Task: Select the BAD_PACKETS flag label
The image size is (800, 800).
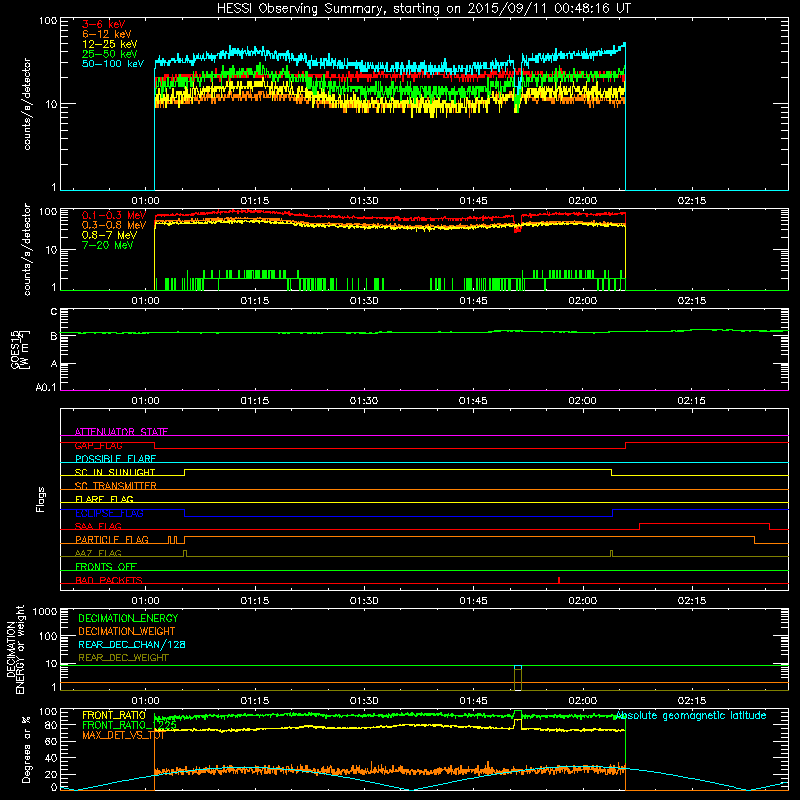Action: click(109, 580)
